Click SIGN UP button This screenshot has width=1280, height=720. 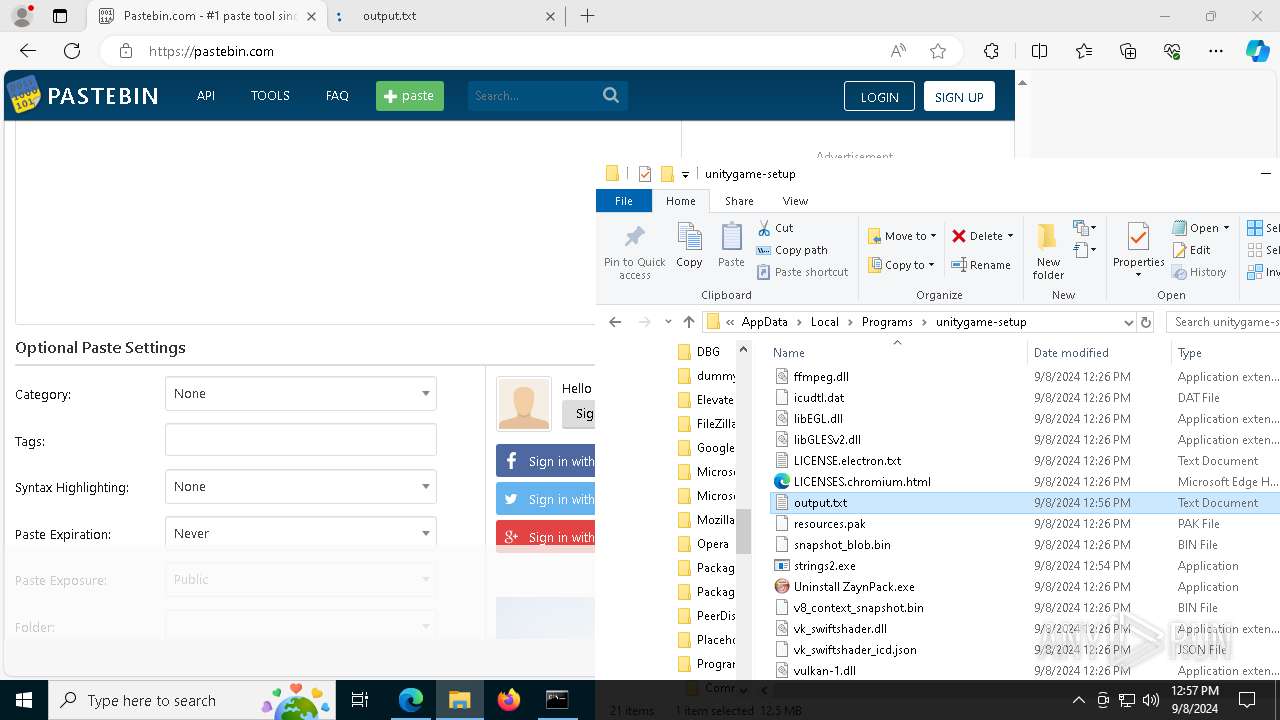[959, 96]
